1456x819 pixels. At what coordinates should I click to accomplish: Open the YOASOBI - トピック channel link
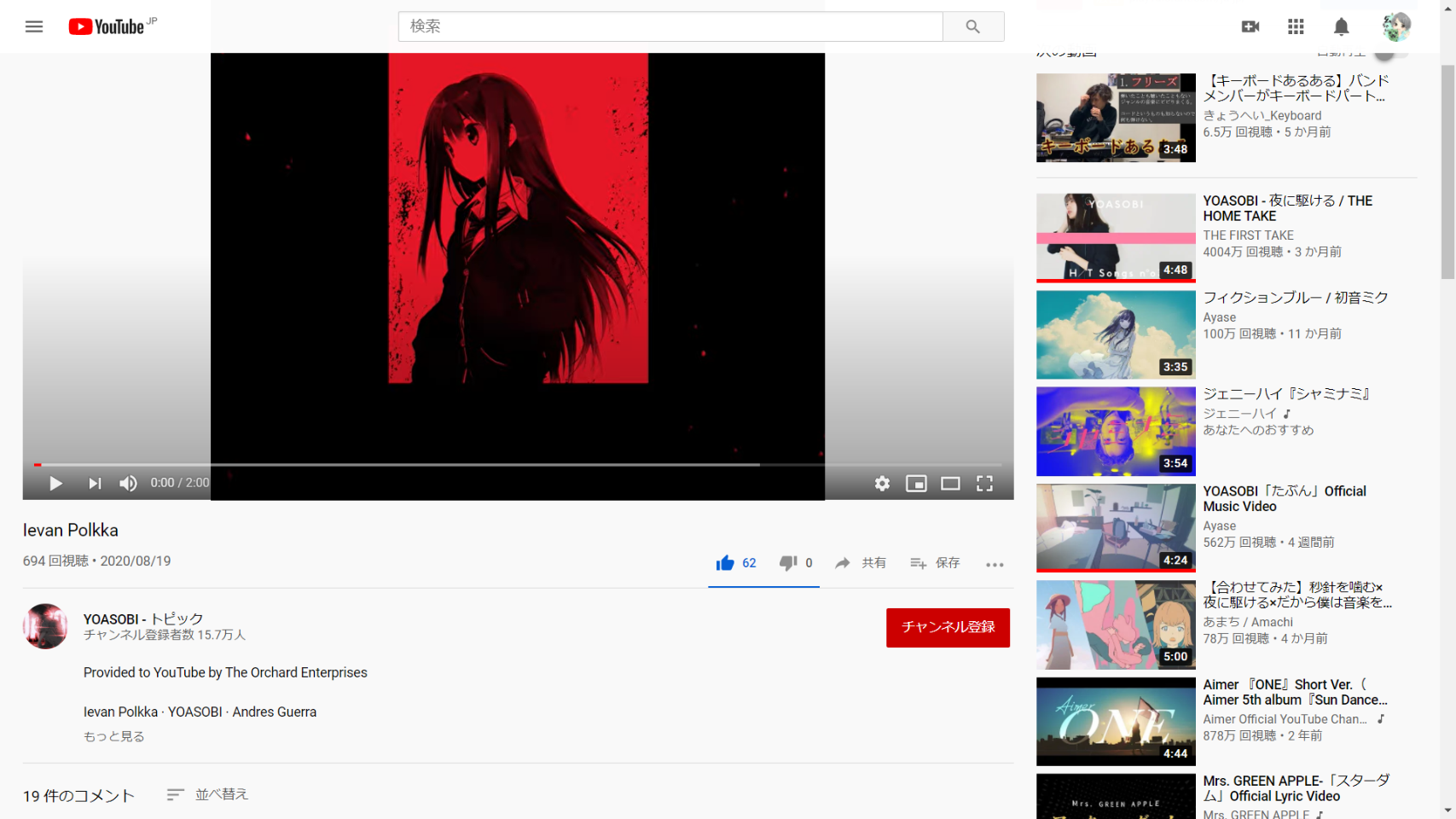pyautogui.click(x=143, y=619)
